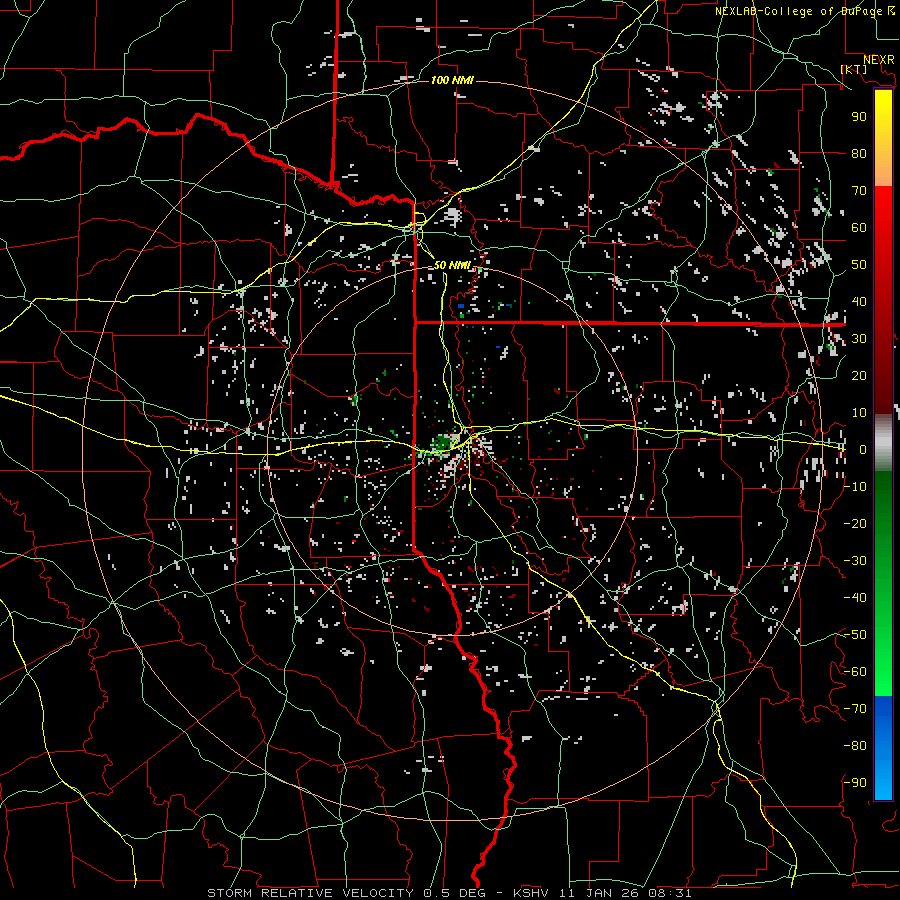The width and height of the screenshot is (900, 900).
Task: Click the 40 value on velocity scale
Action: point(859,302)
